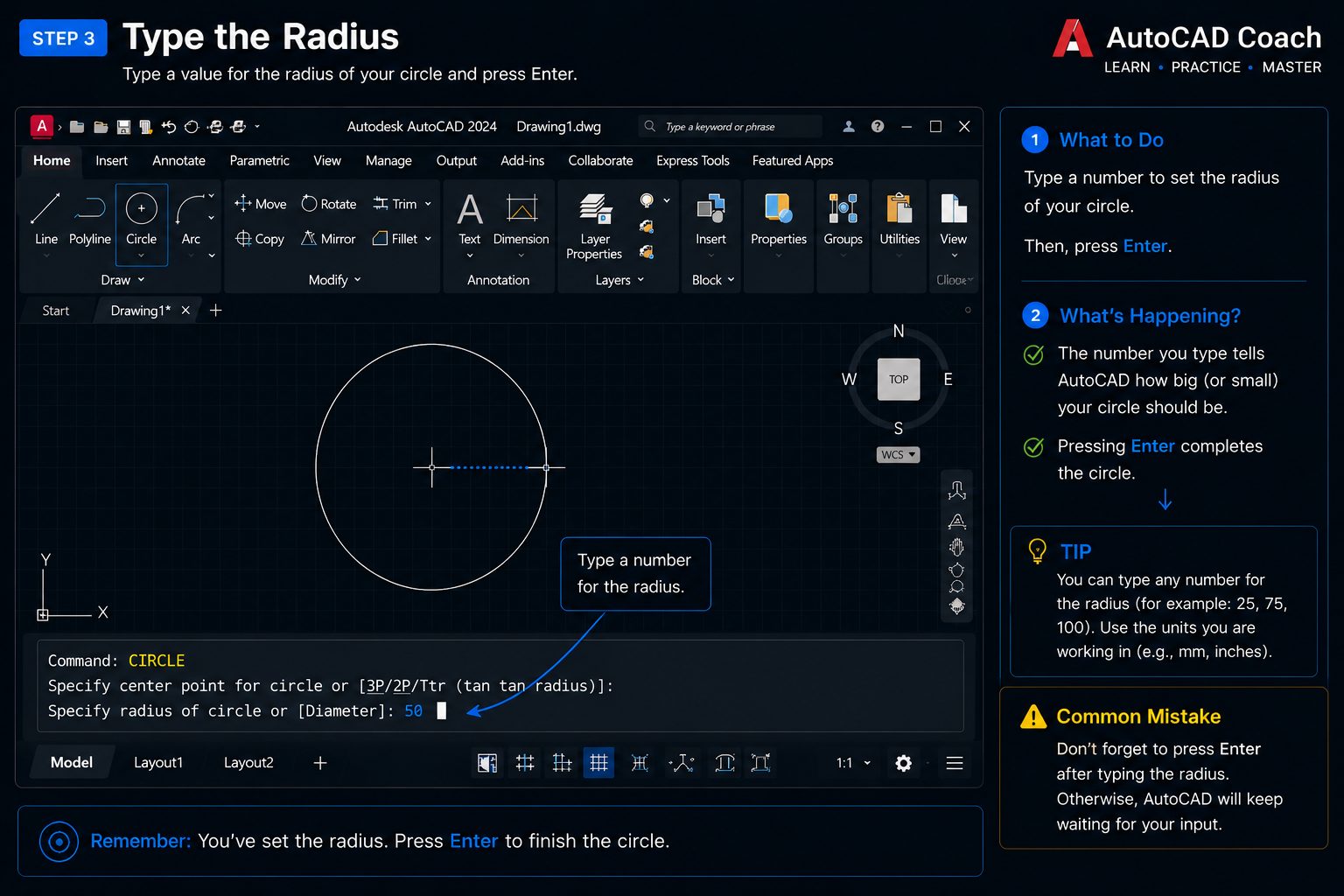Open the Circle tool dropdown arrow
This screenshot has width=1344, height=896.
pos(141,256)
